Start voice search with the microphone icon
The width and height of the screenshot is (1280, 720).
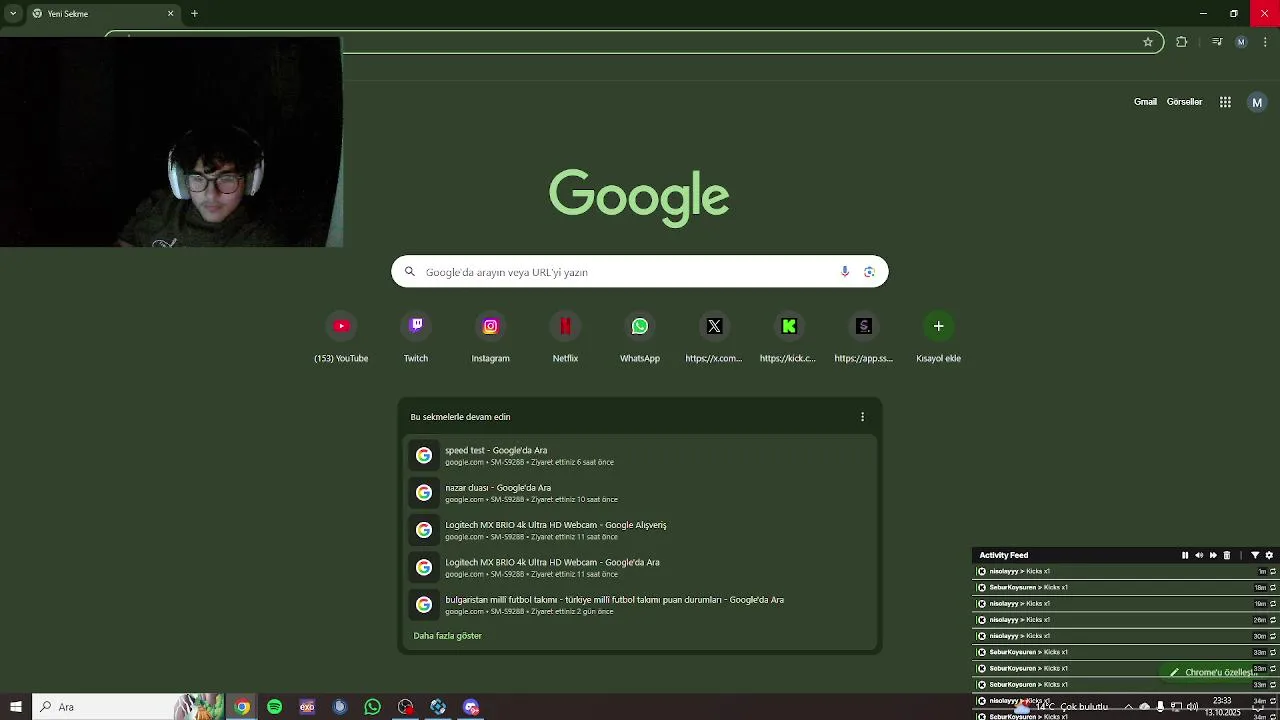pos(845,272)
